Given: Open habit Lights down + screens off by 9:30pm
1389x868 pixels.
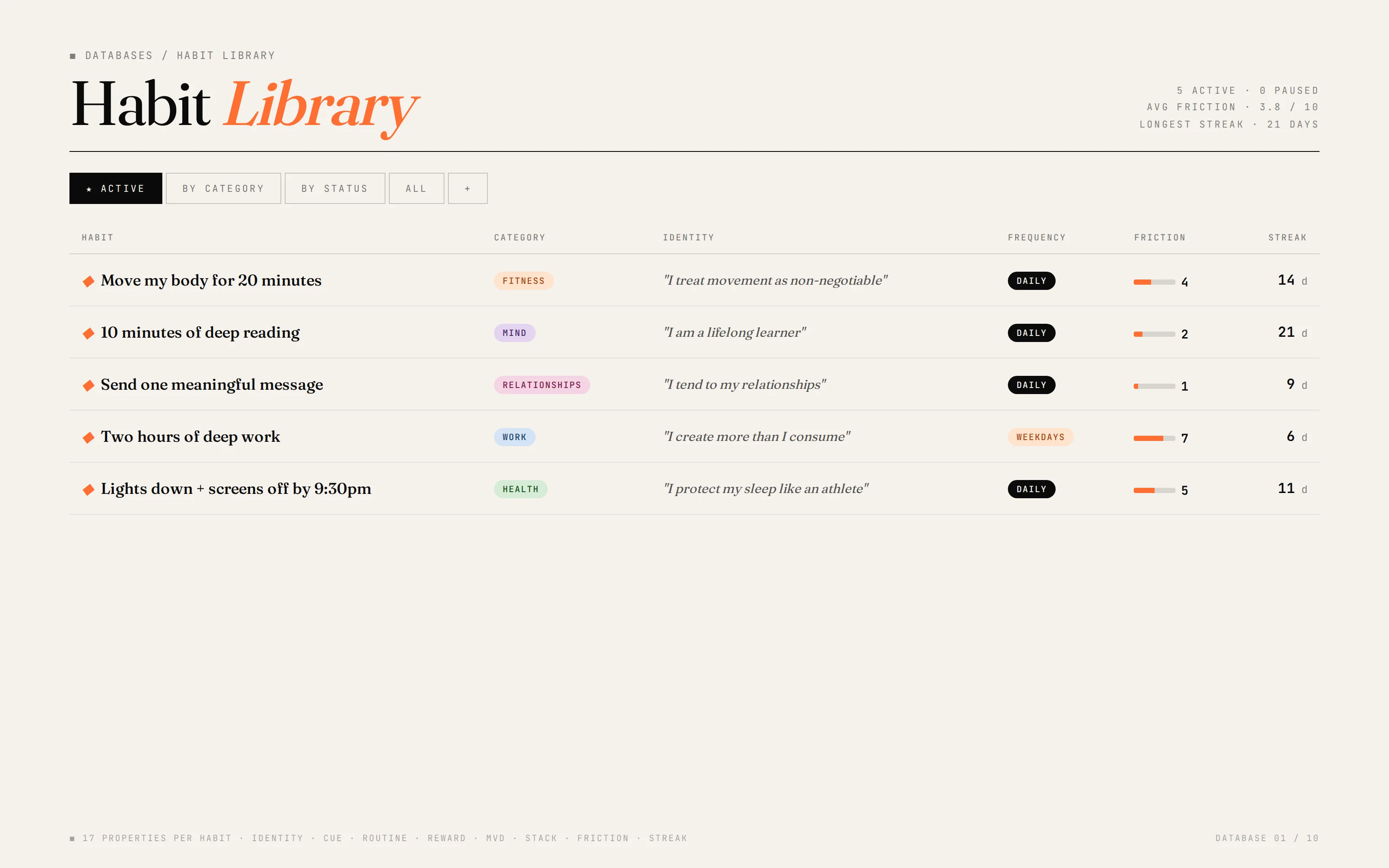Looking at the screenshot, I should click(x=236, y=489).
